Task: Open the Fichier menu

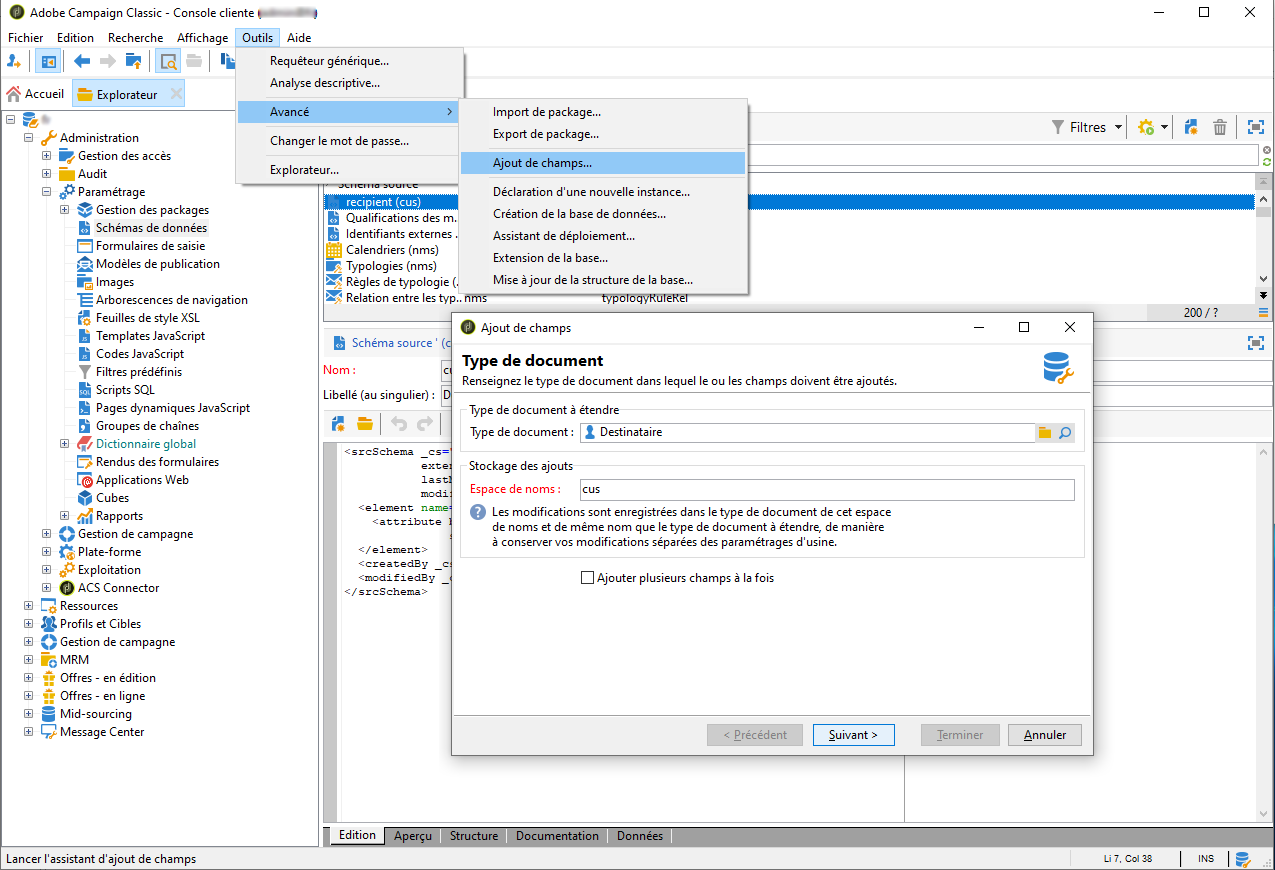Action: (26, 38)
